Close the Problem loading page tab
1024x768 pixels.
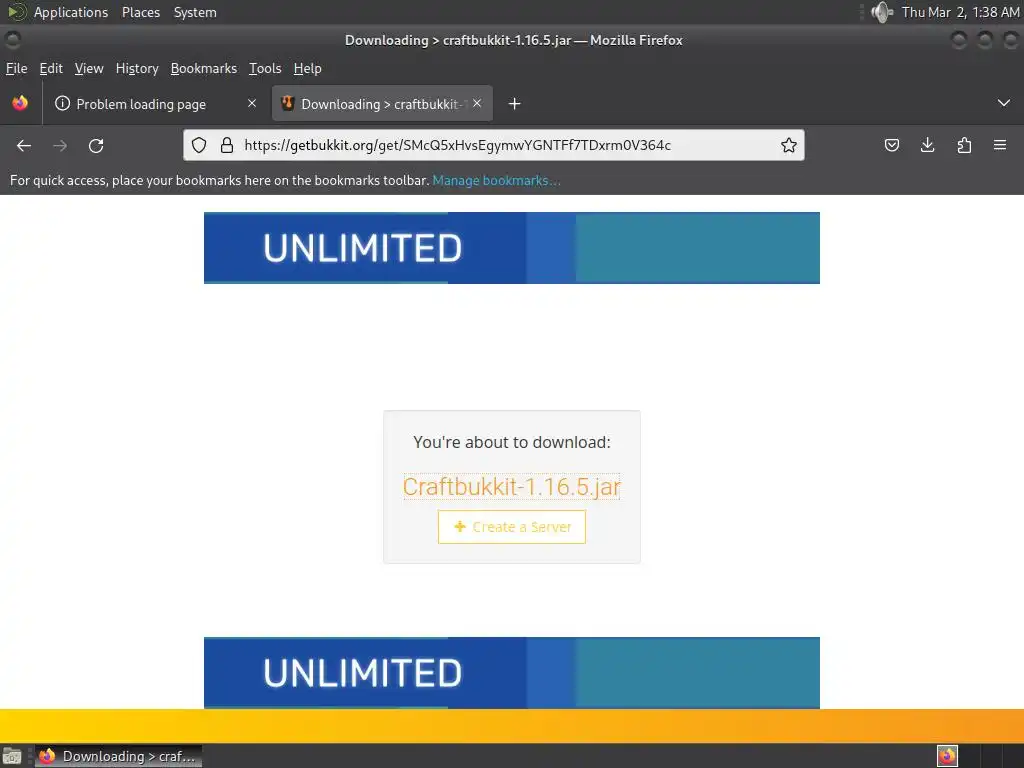click(252, 103)
